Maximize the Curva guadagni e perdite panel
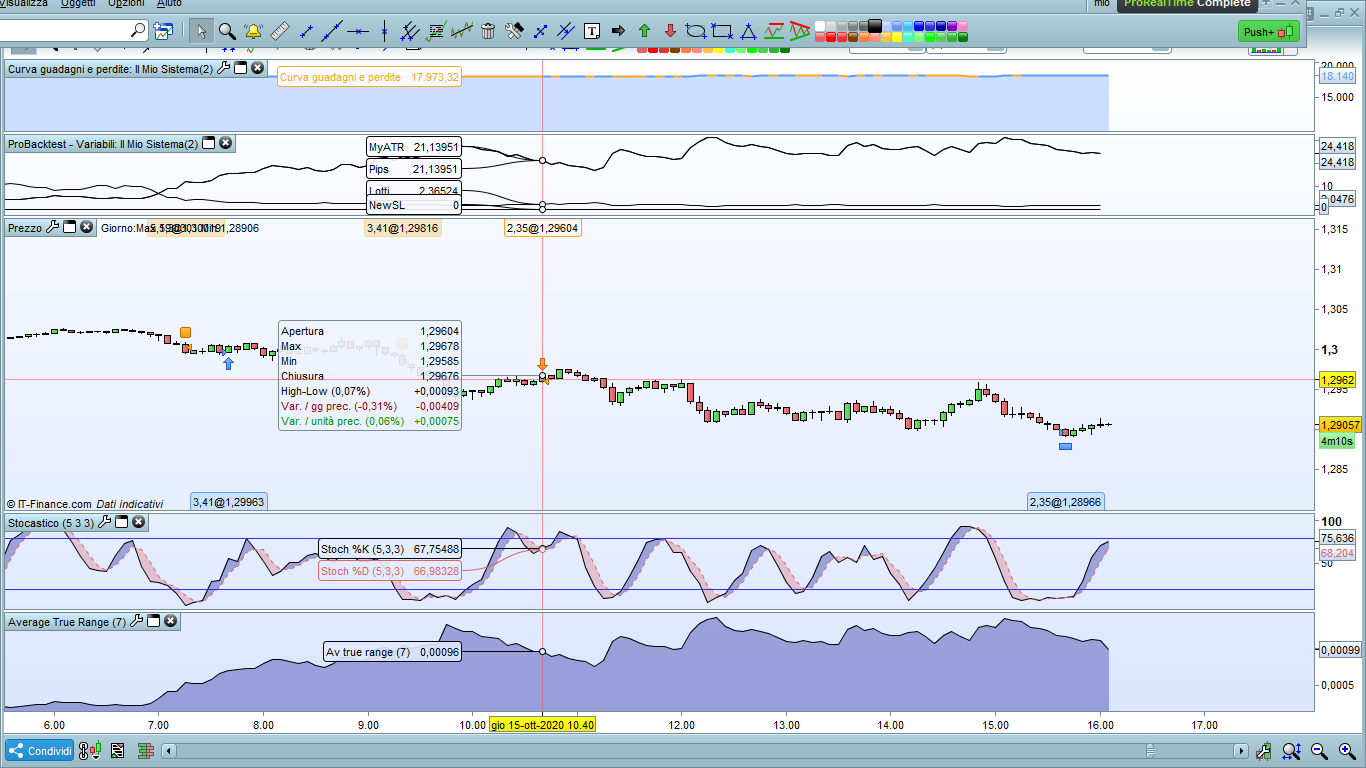The height and width of the screenshot is (768, 1366). 241,68
